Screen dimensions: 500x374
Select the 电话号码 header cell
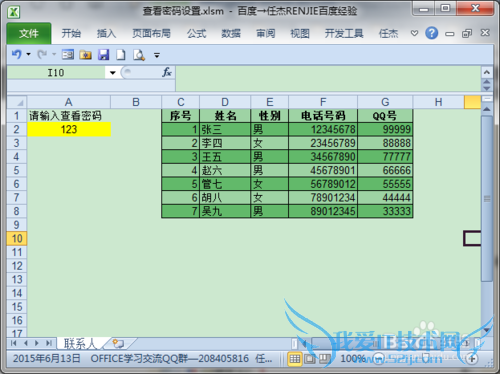(x=323, y=116)
